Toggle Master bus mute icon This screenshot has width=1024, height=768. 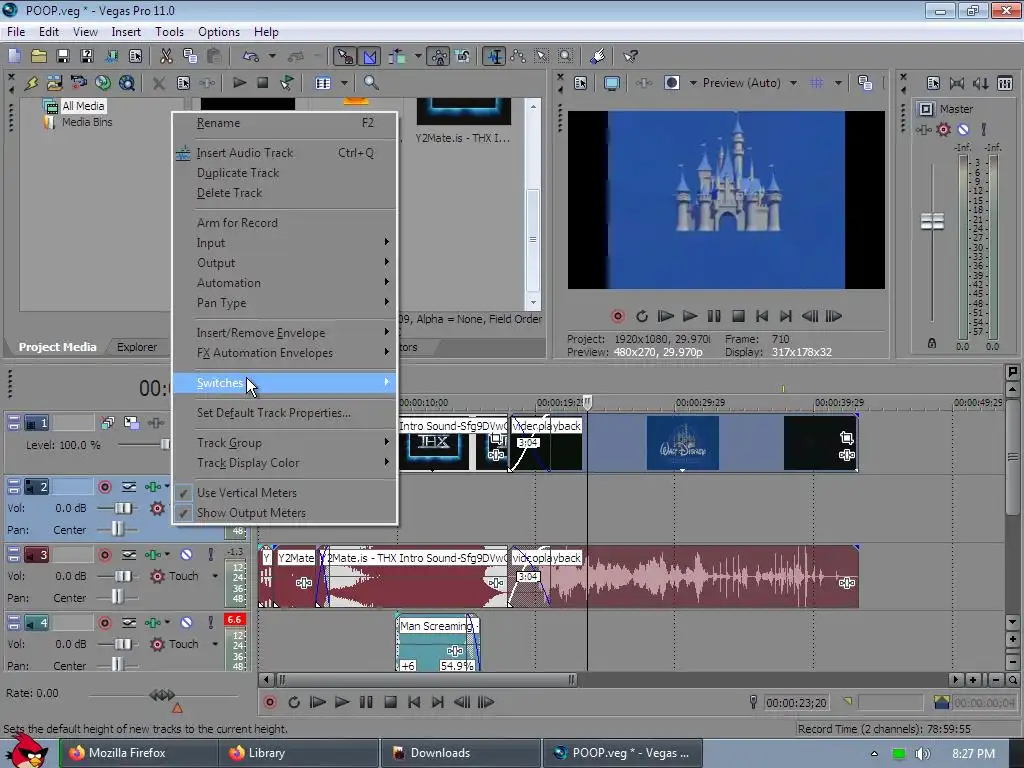pyautogui.click(x=963, y=129)
